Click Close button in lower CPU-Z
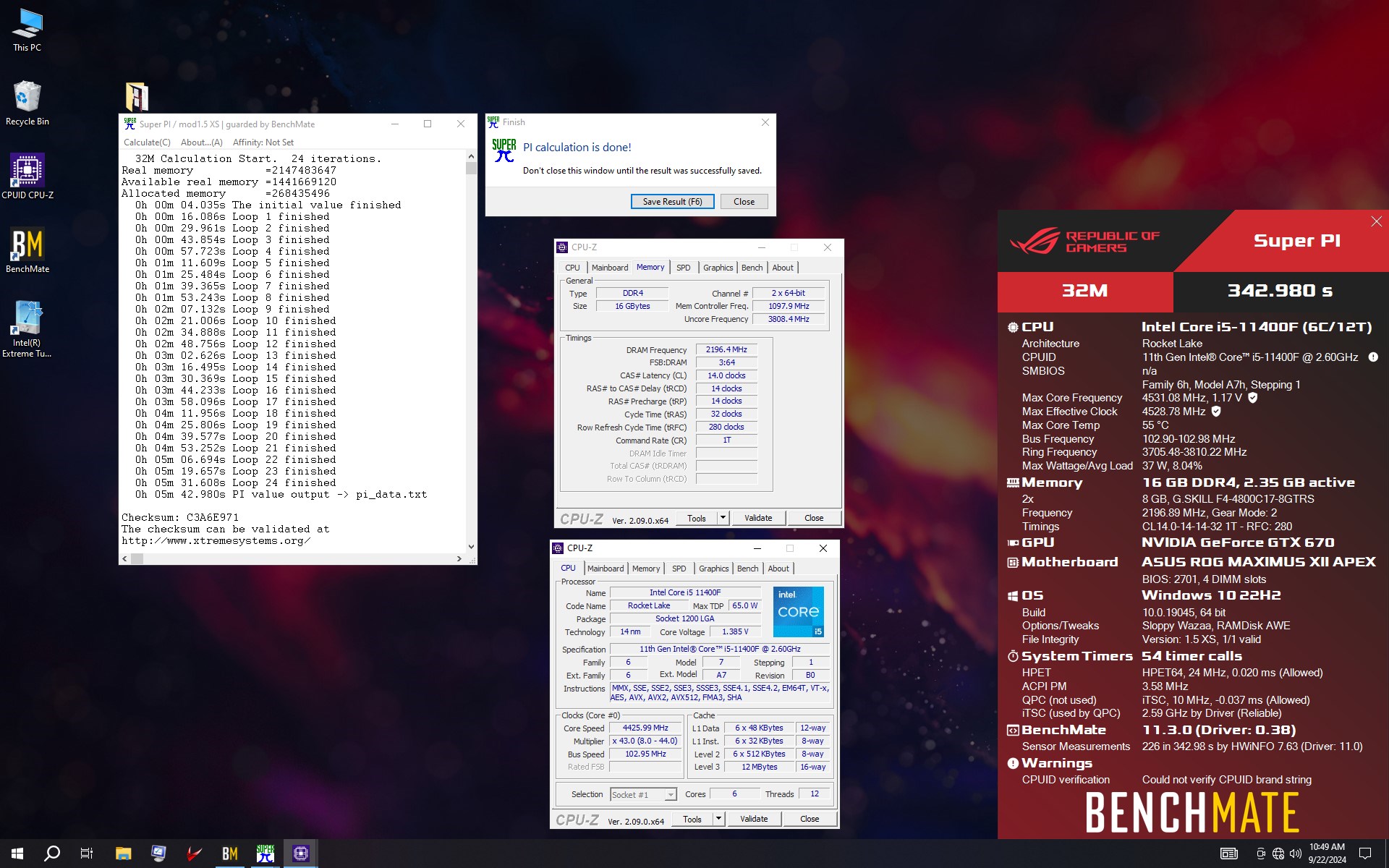This screenshot has height=868, width=1389. (x=810, y=819)
